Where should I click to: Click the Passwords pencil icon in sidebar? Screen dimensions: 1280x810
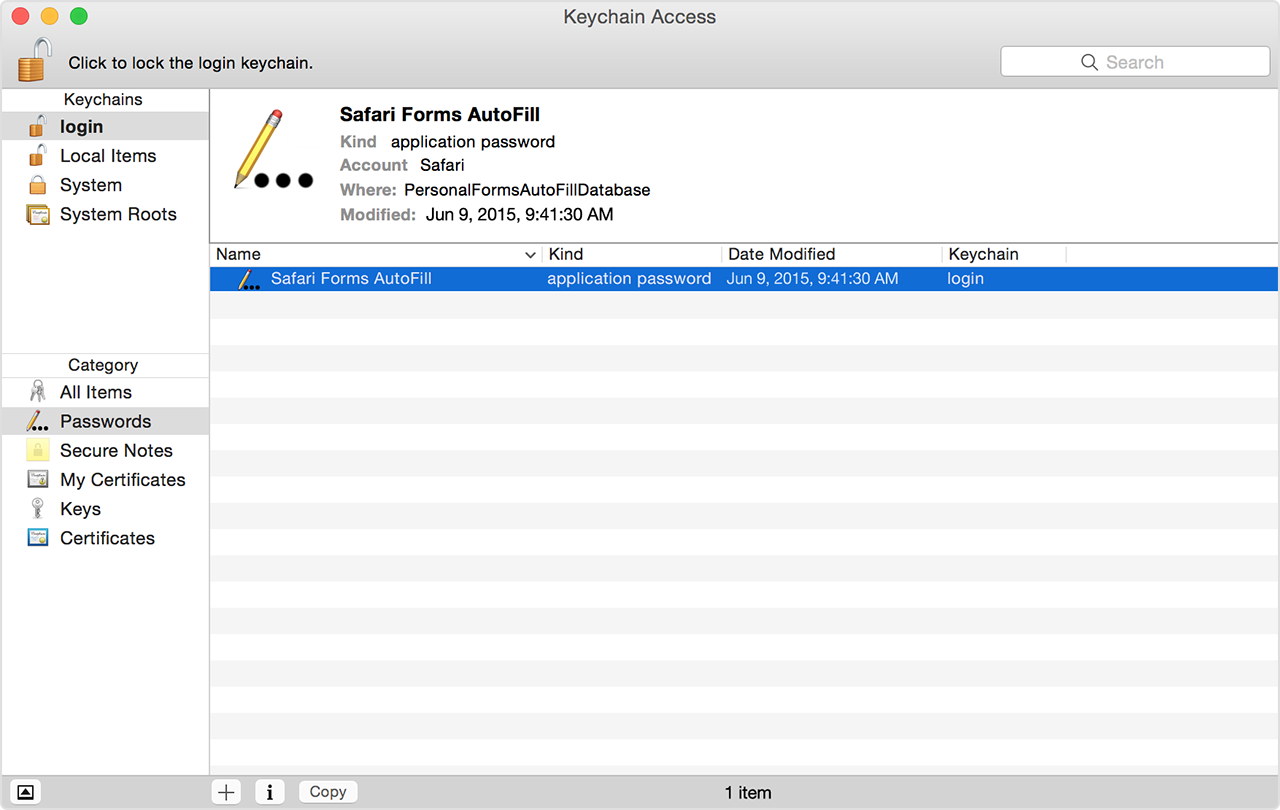point(38,421)
